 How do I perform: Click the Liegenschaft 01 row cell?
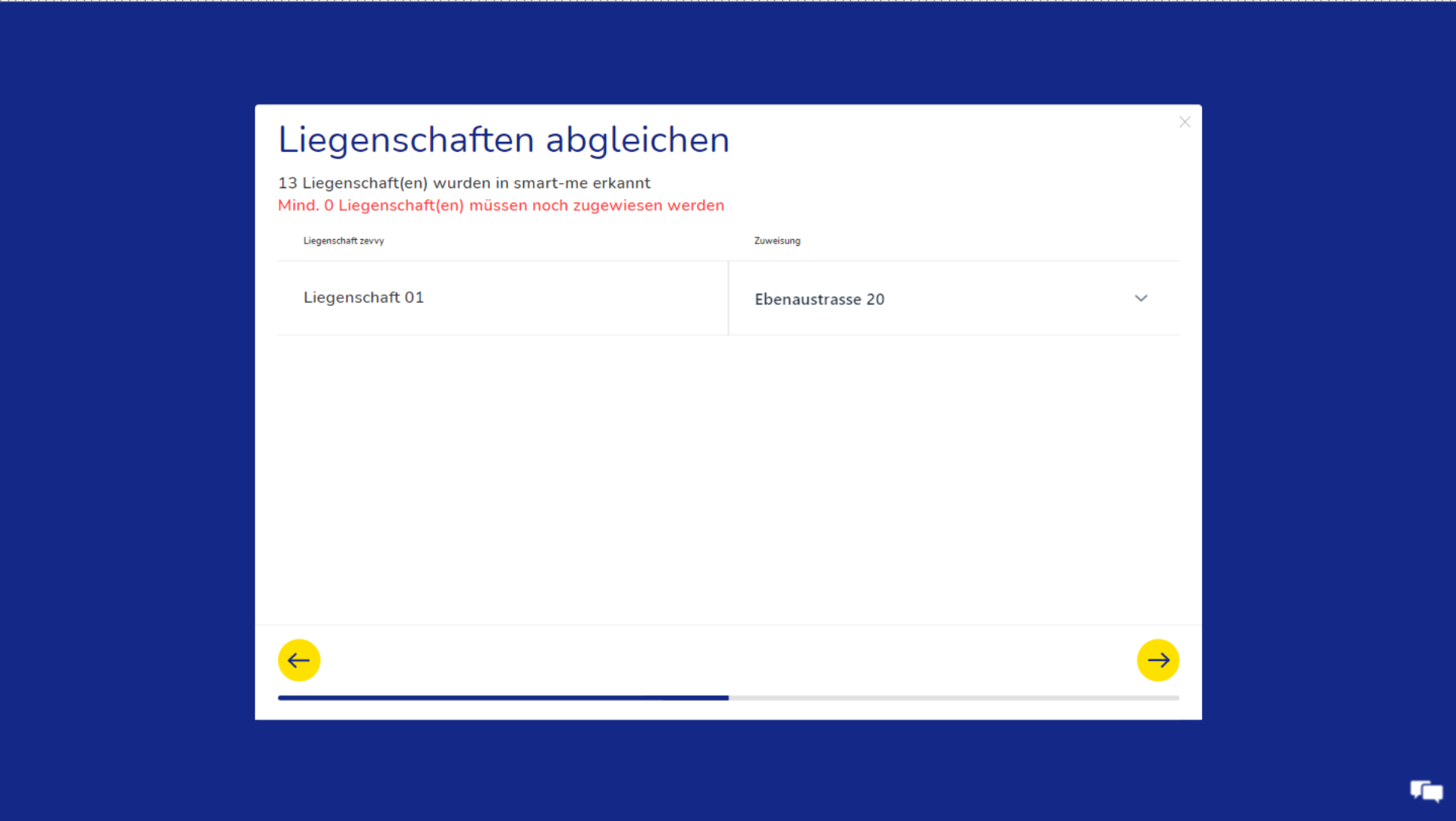pyautogui.click(x=363, y=297)
